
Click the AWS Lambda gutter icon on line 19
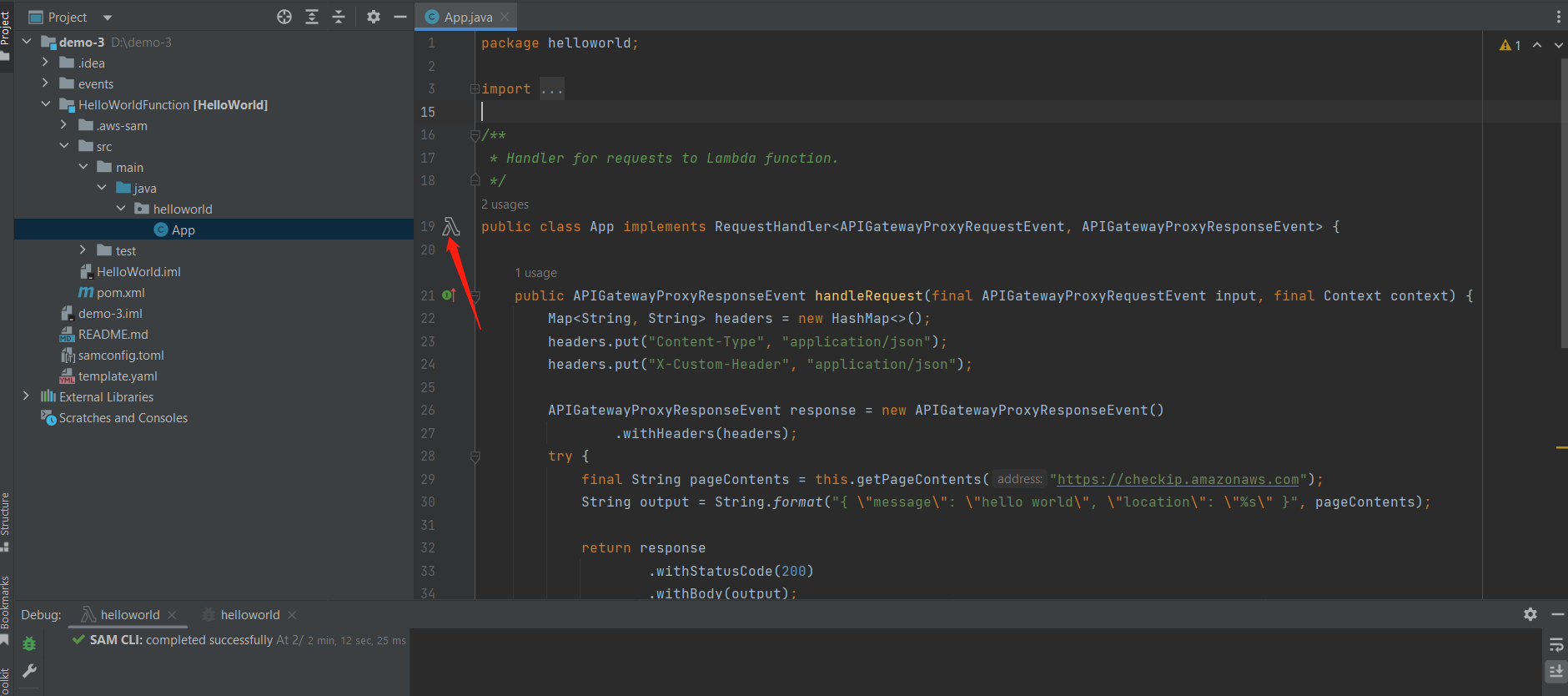point(451,226)
